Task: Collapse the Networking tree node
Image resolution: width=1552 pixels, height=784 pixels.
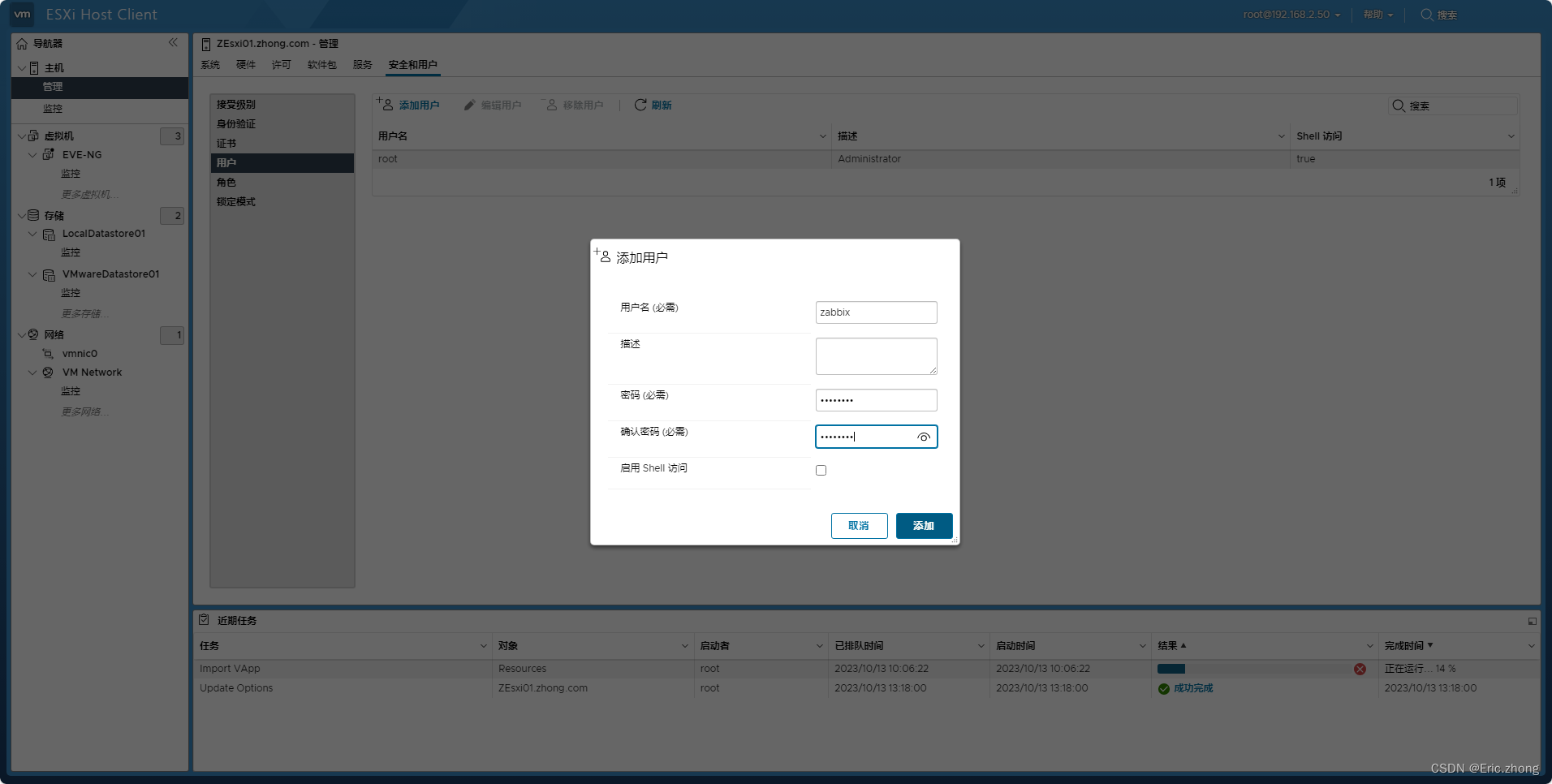Action: (x=22, y=334)
